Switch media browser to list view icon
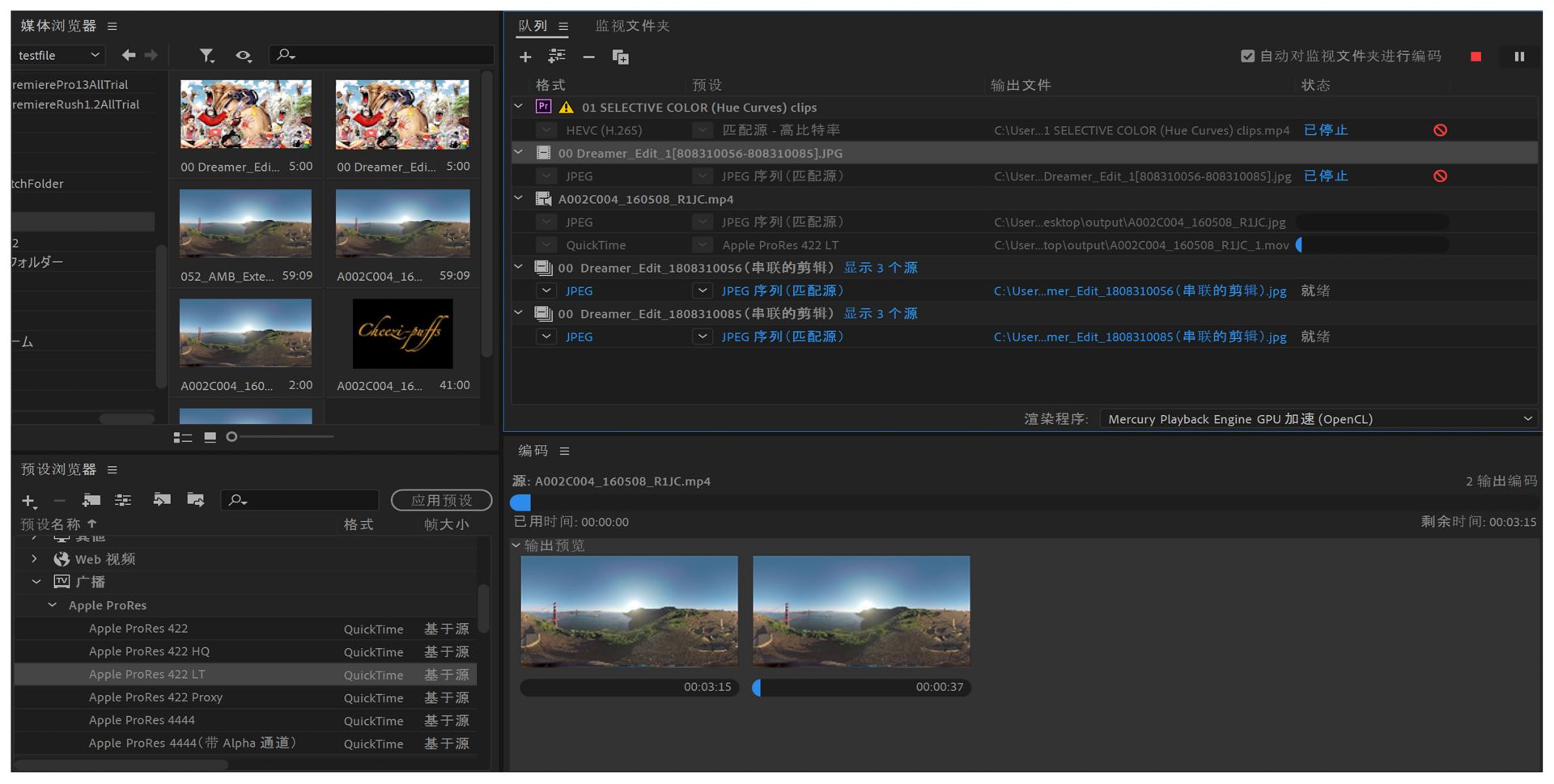This screenshot has width=1554, height=784. click(183, 437)
